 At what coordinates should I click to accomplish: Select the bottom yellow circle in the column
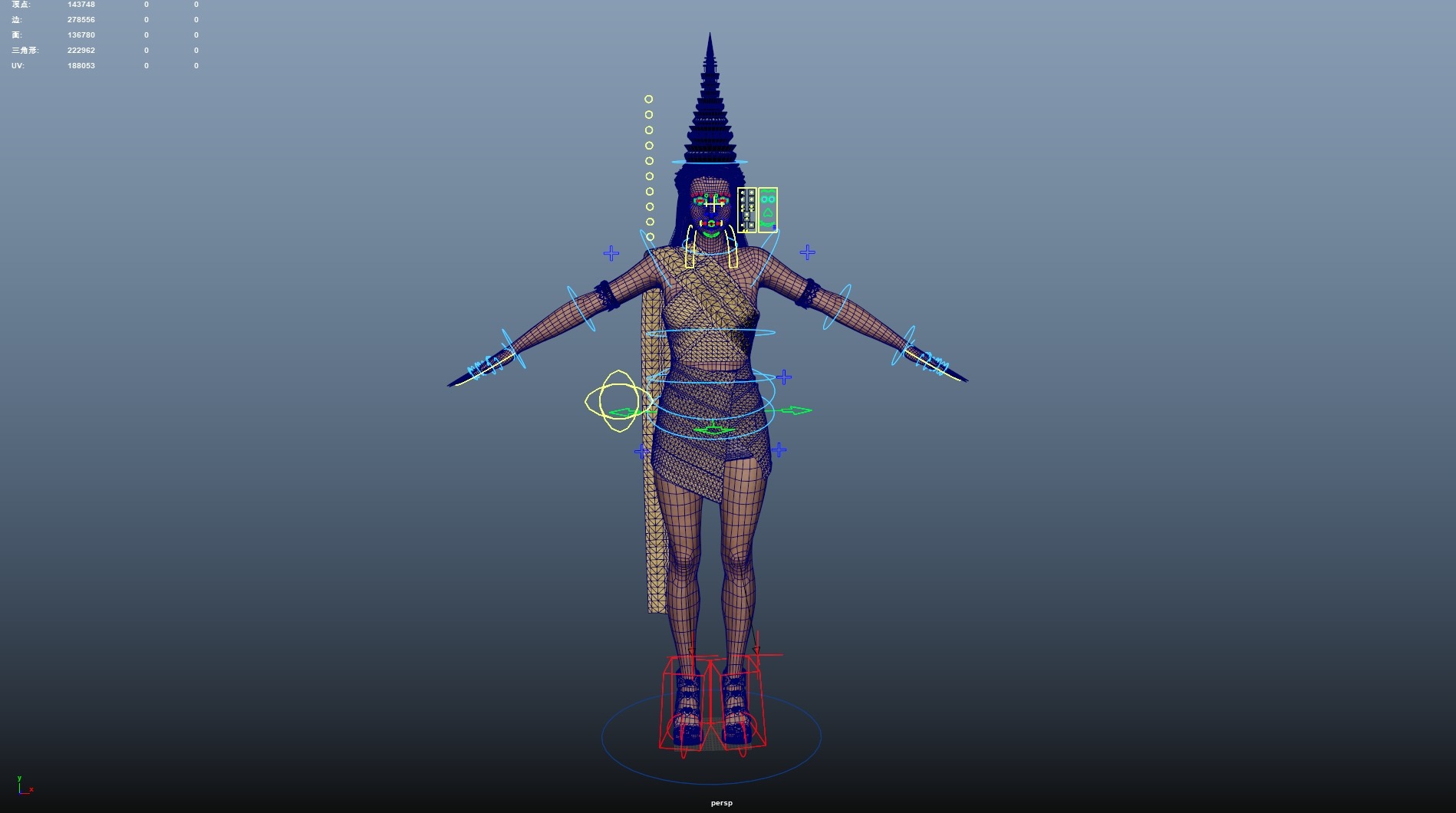pyautogui.click(x=650, y=237)
